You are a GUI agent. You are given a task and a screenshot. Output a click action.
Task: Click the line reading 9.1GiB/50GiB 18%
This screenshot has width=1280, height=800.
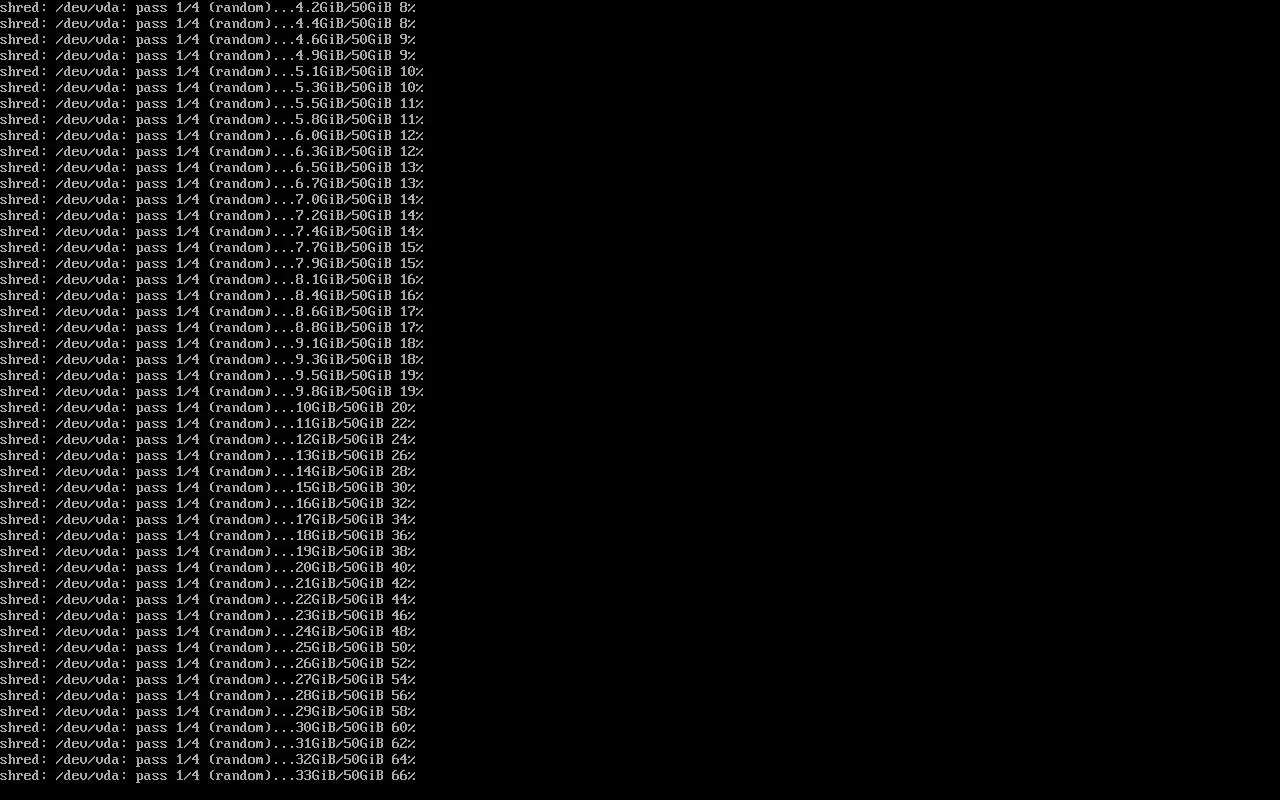coord(212,344)
